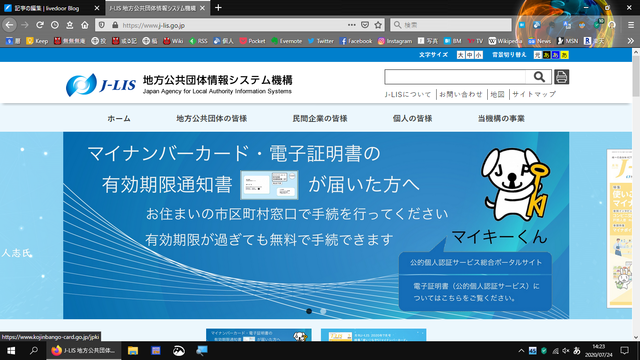
Task: Open the Wikipedia bookmark
Action: click(505, 41)
